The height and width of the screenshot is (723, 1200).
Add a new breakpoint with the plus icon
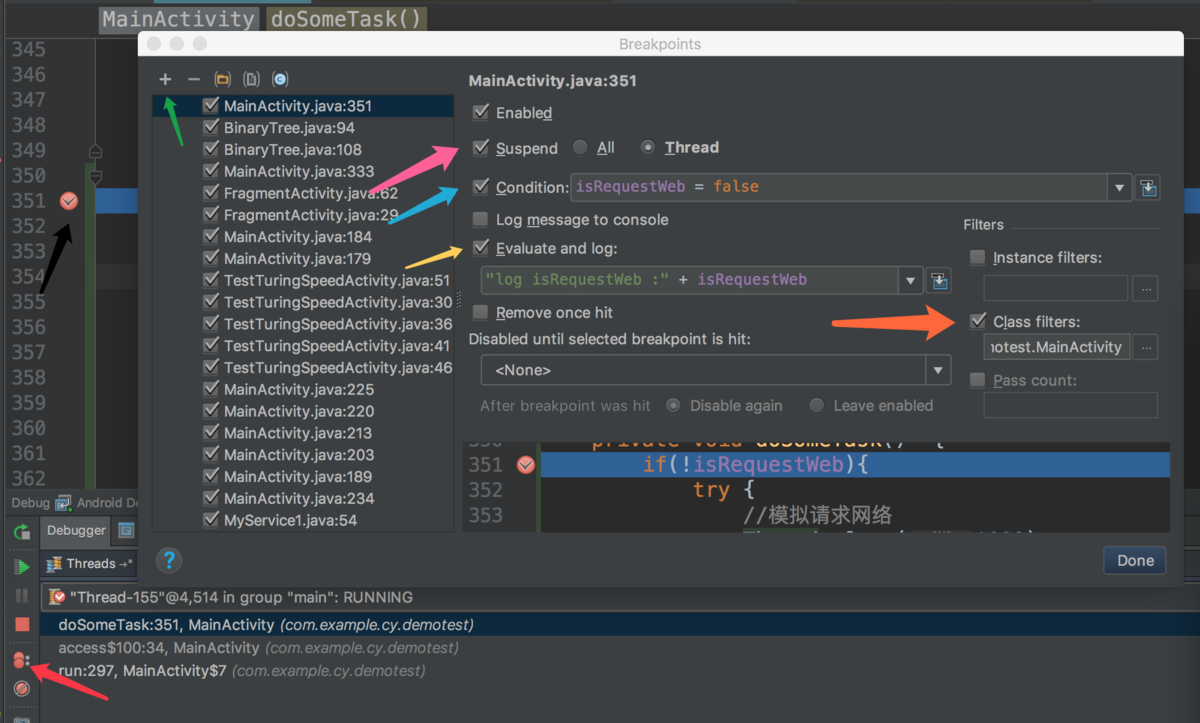click(x=165, y=79)
